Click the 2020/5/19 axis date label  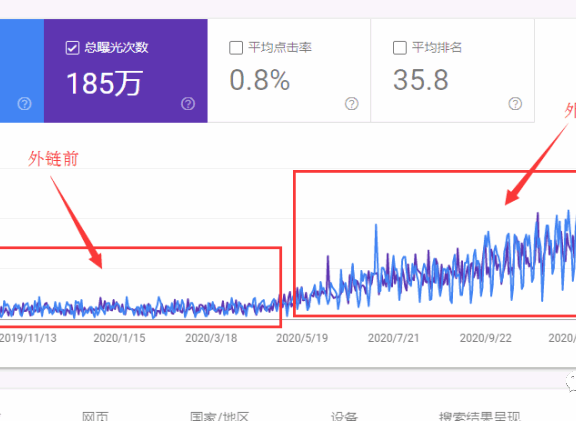[x=302, y=338]
